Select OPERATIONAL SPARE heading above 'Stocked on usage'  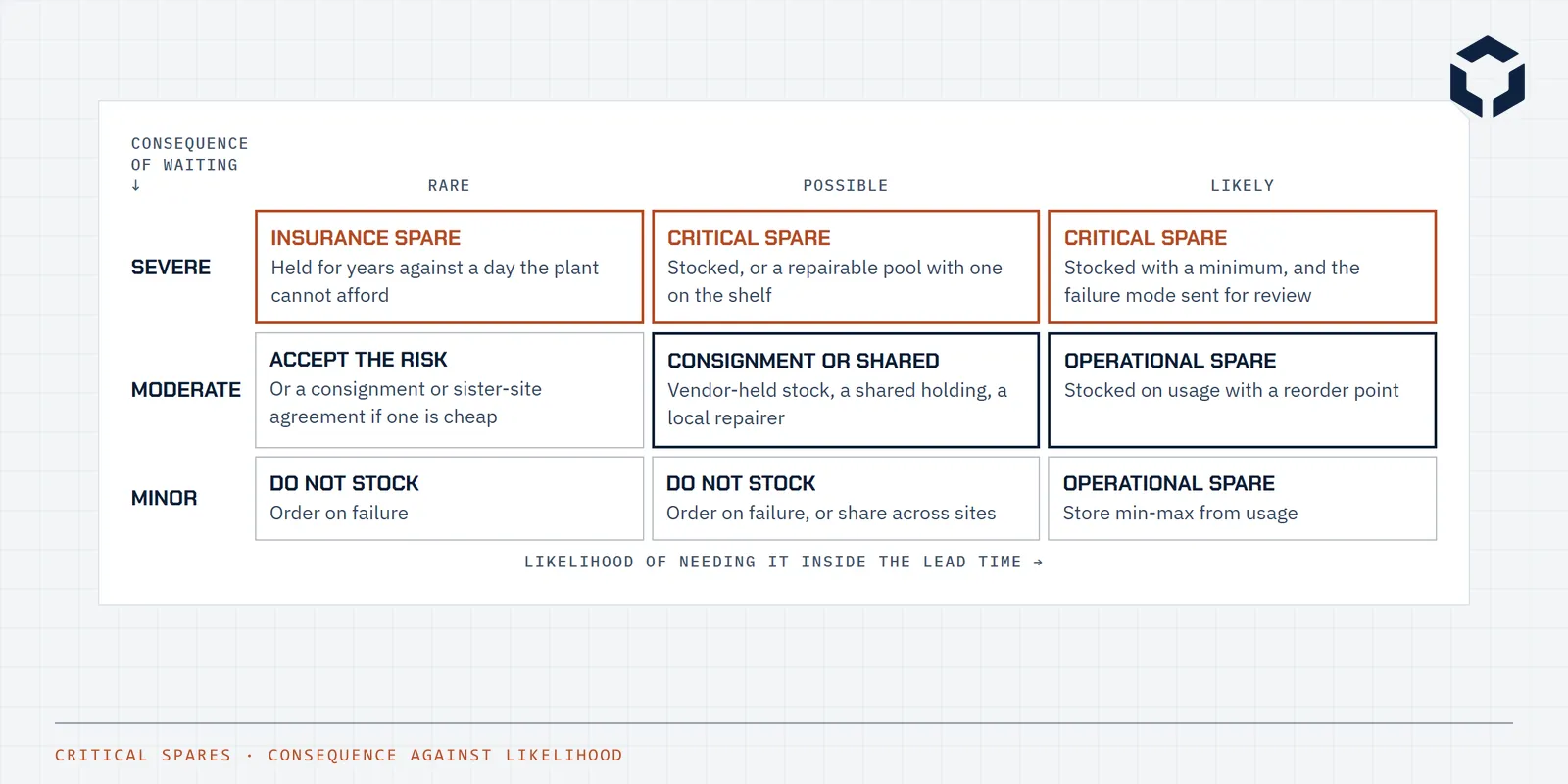pyautogui.click(x=1170, y=361)
